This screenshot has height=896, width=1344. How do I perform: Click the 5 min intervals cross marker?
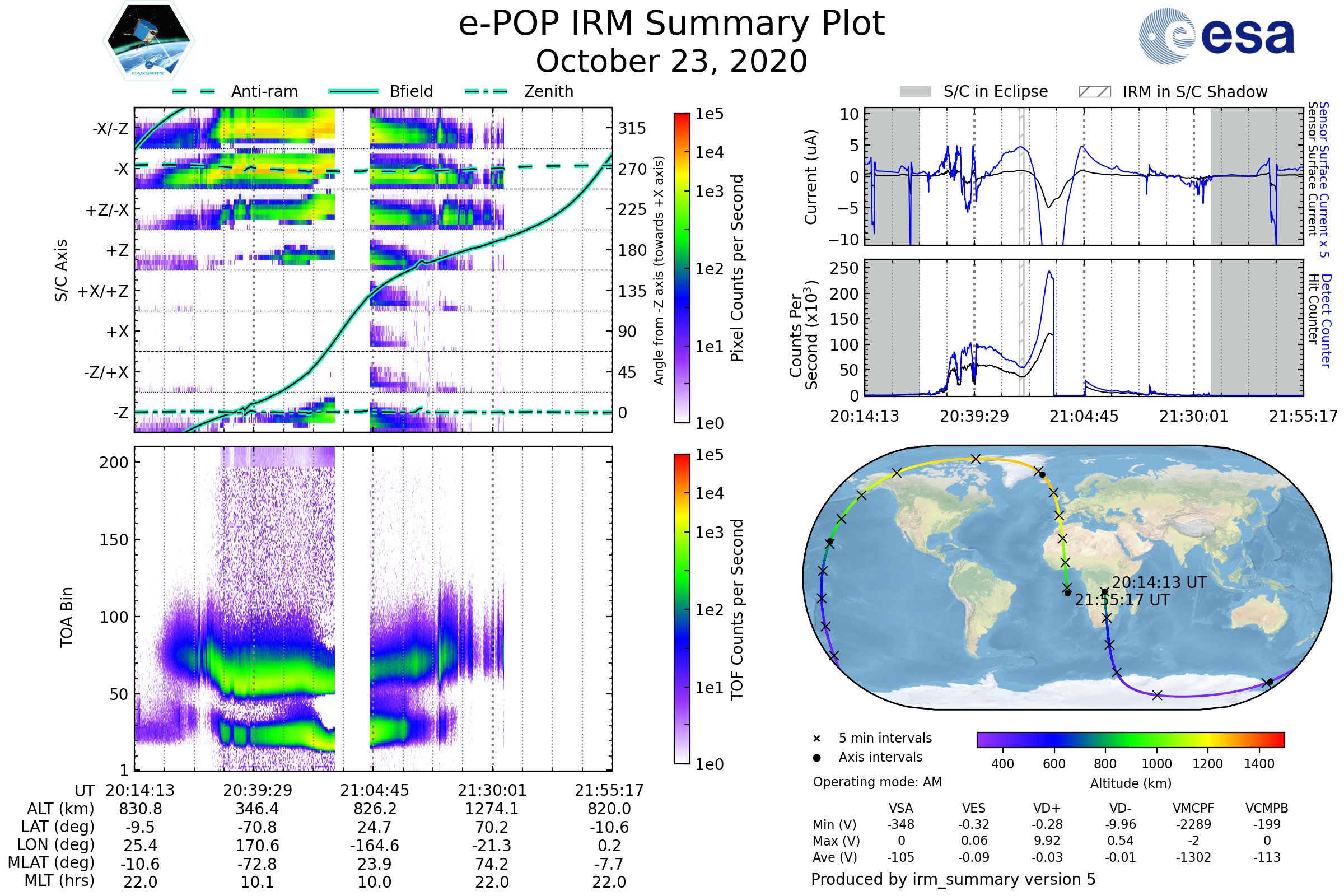click(x=816, y=739)
